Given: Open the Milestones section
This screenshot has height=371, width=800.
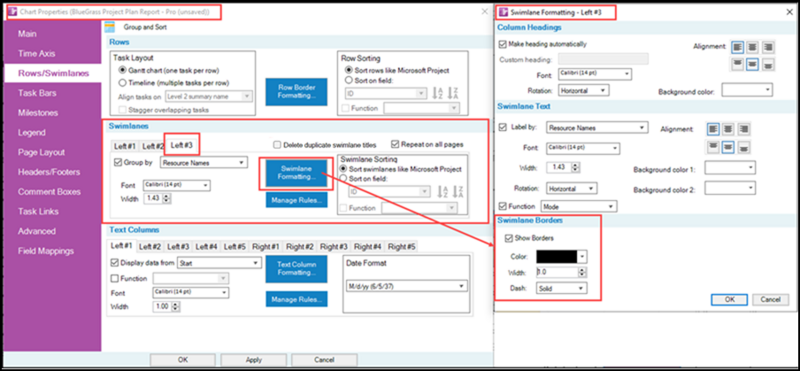Looking at the screenshot, I should pos(38,113).
